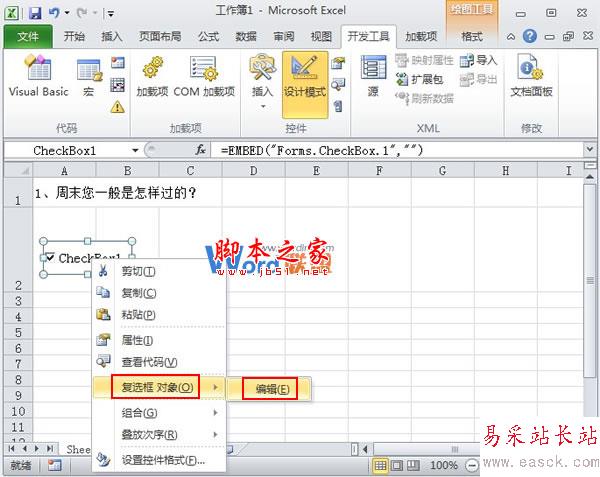Image resolution: width=600 pixels, height=477 pixels.
Task: Go to first sheet navigation arrow
Action: (11, 448)
